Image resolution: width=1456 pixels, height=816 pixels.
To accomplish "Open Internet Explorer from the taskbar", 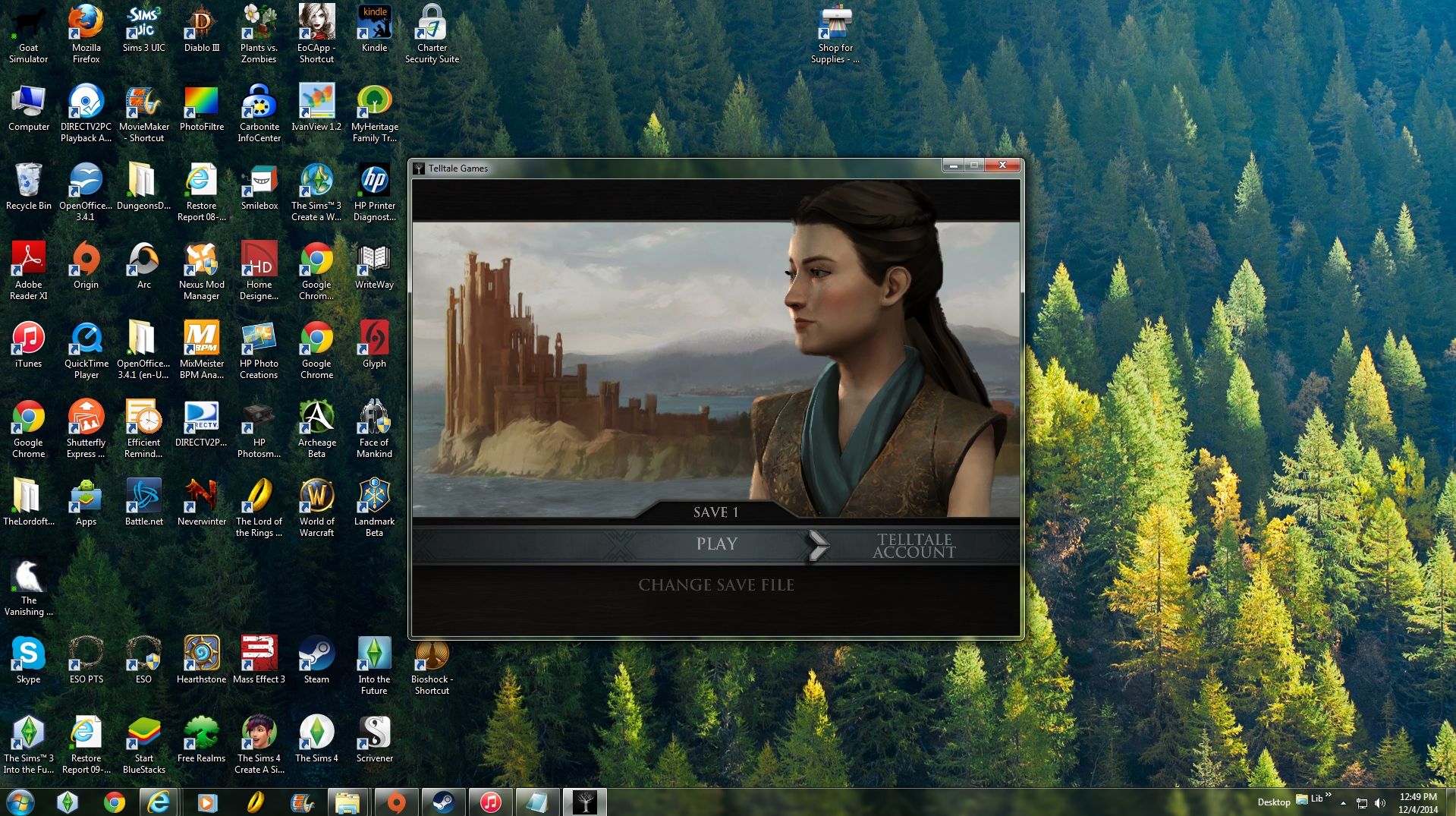I will [159, 802].
